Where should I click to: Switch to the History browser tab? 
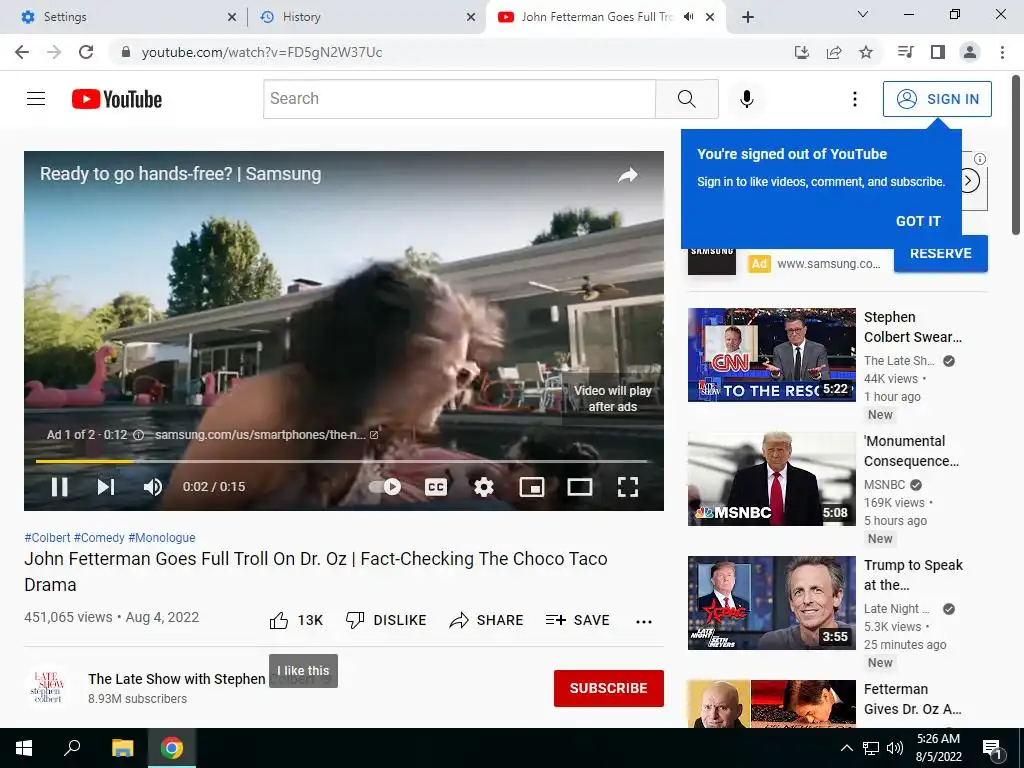point(366,17)
